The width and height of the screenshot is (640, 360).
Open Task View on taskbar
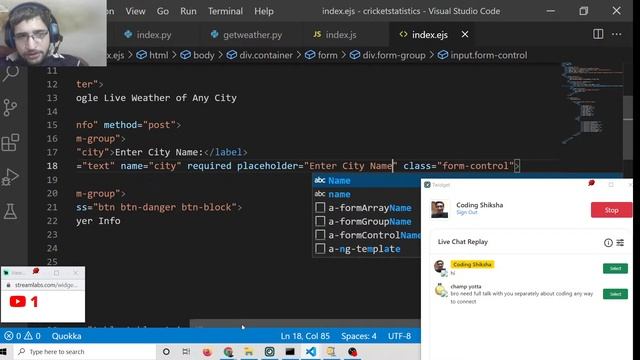pos(186,351)
